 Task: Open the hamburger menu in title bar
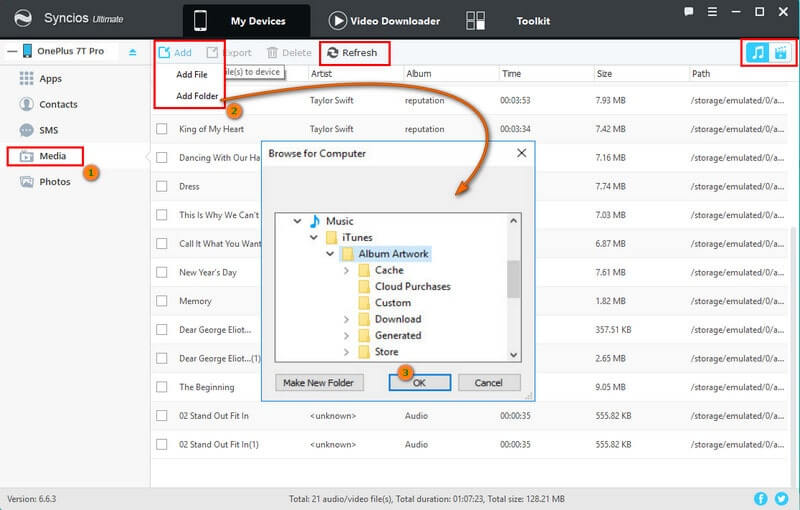(x=712, y=12)
